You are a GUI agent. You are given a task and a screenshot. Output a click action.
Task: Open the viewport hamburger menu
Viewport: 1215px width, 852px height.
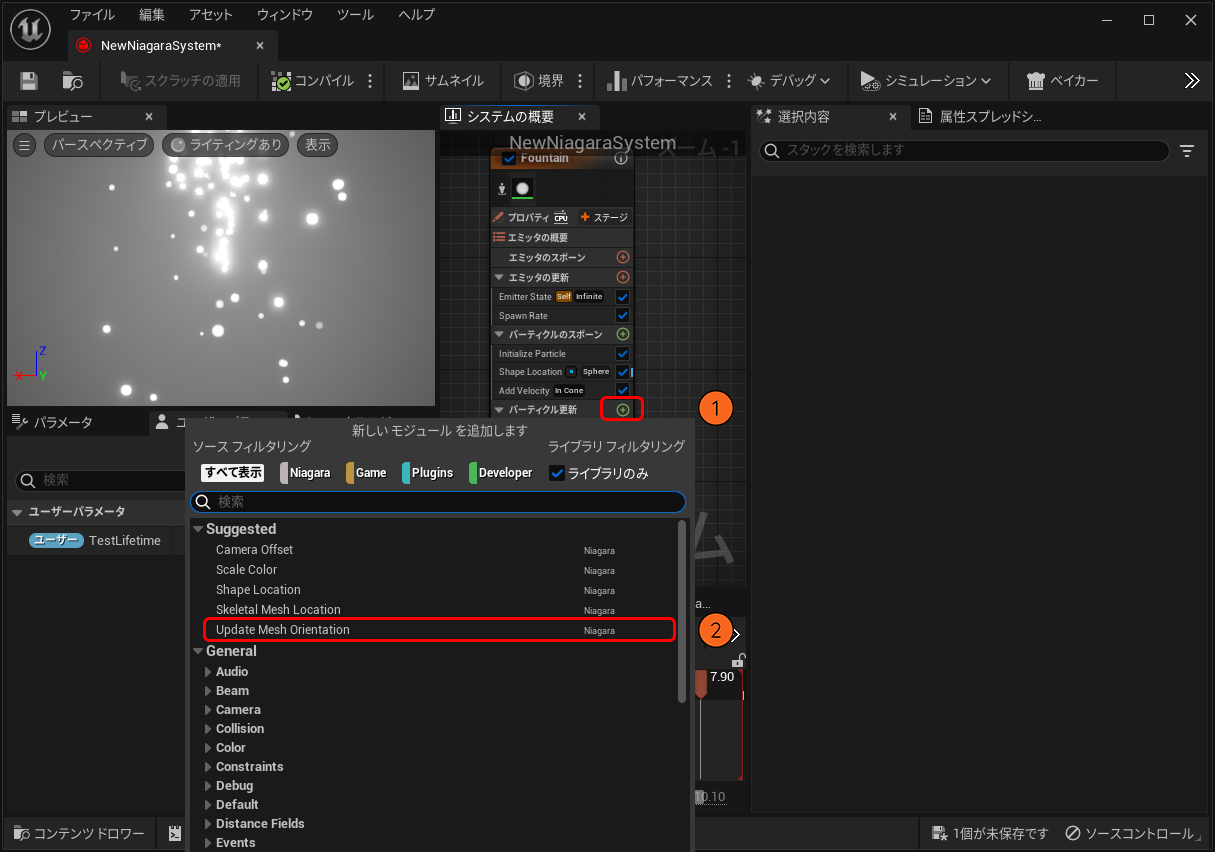[25, 145]
